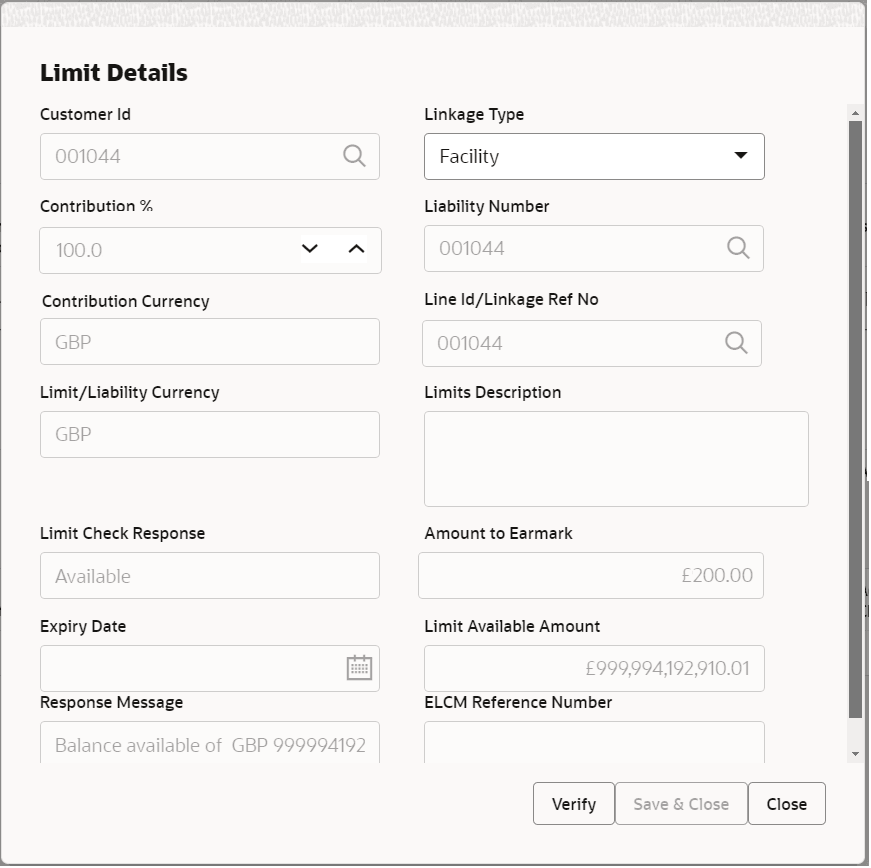
Task: Open the Linkage Type dropdown showing Facility
Action: point(594,156)
